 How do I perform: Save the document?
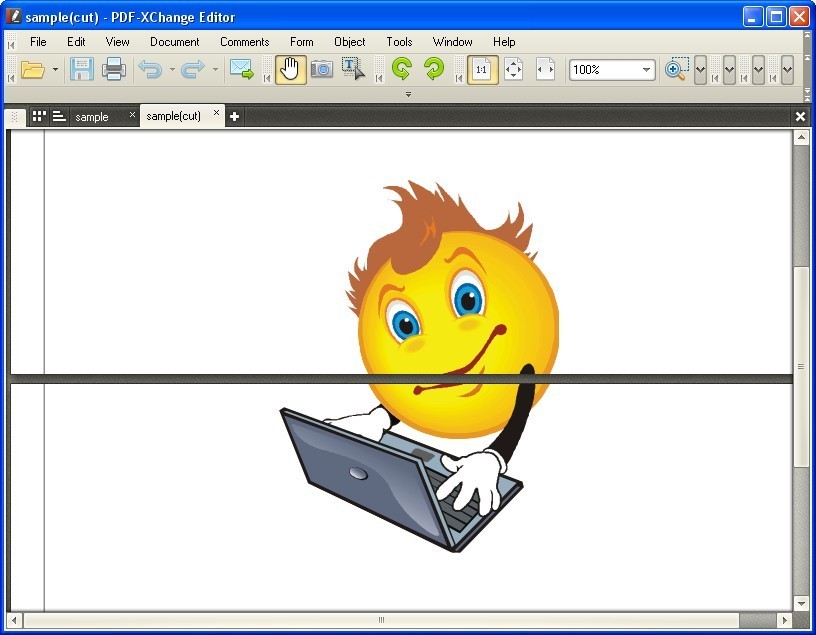pos(81,70)
